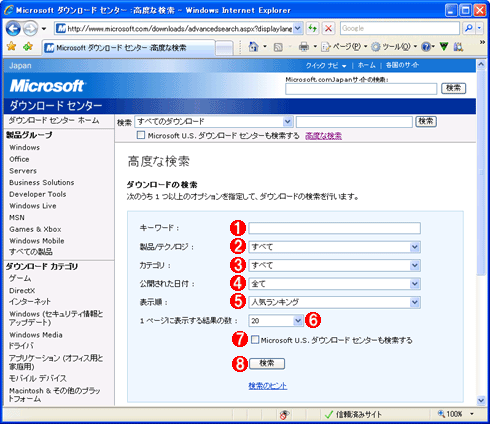
Task: Click the Microsoft.com Japan site search field
Action: tap(361, 89)
